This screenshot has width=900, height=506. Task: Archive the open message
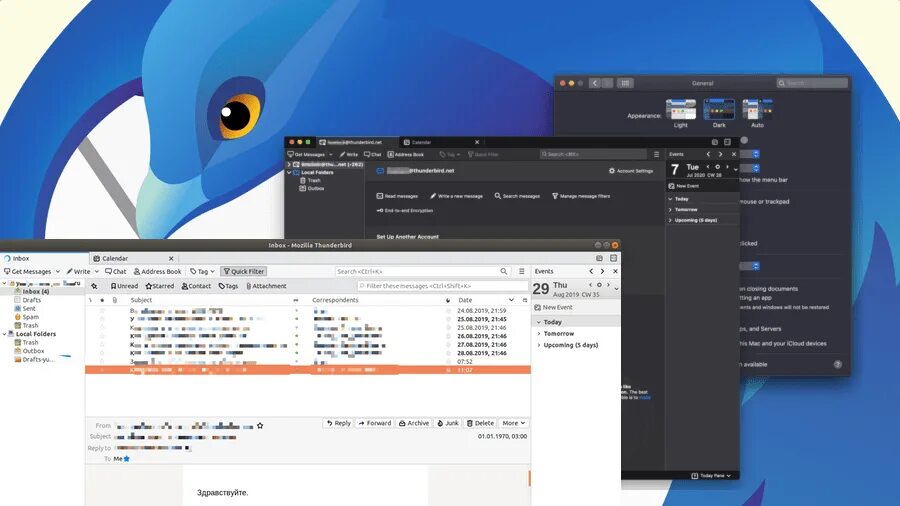(414, 423)
